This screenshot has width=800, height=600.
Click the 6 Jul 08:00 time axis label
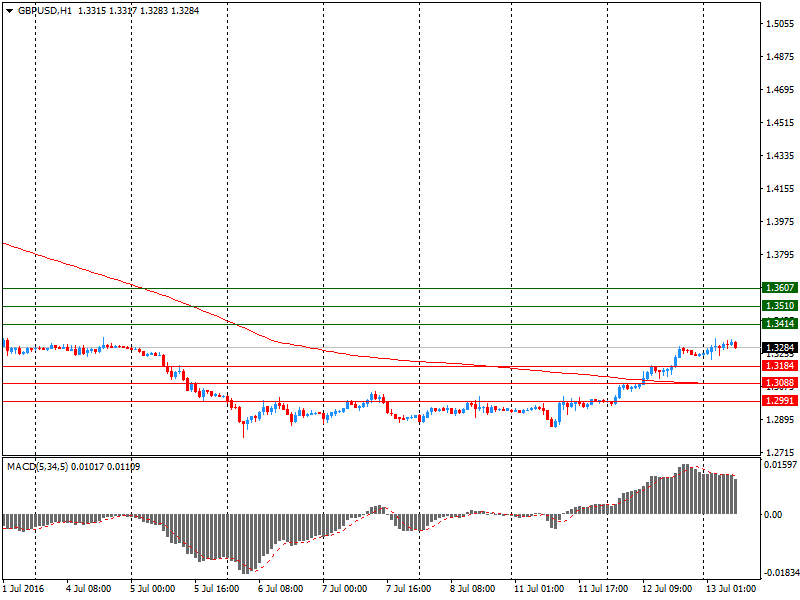tap(281, 589)
